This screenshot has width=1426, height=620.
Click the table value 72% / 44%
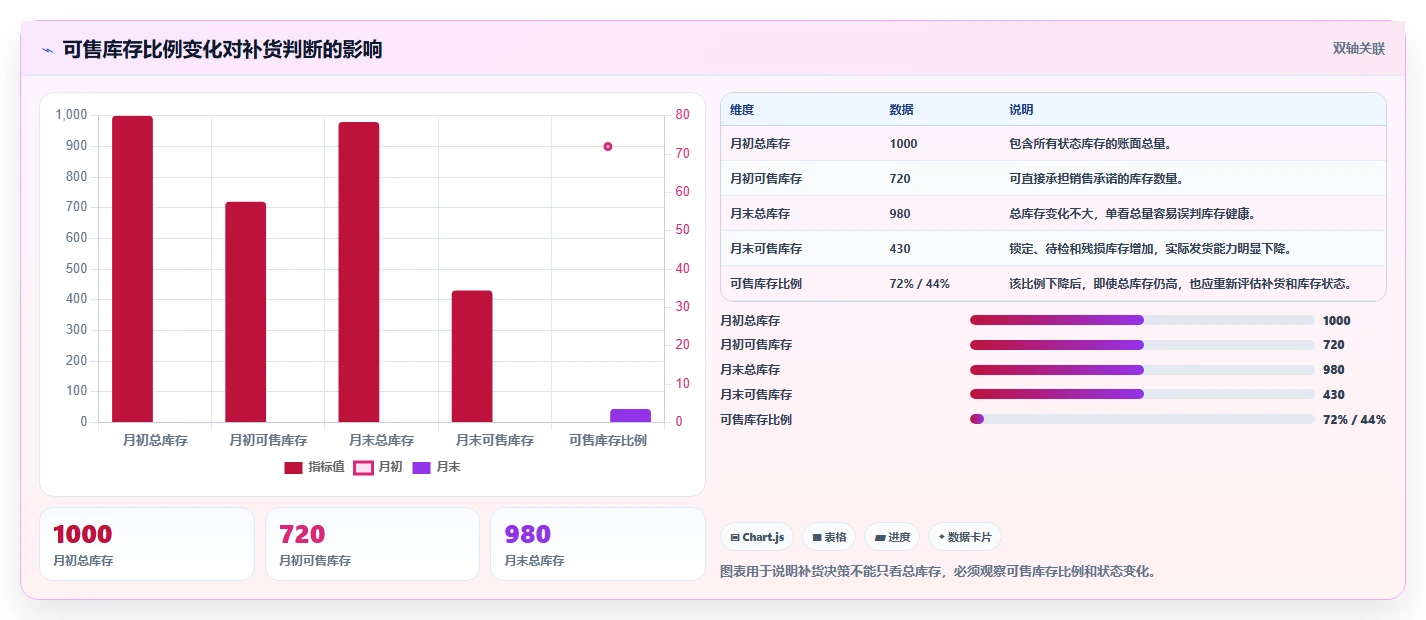(x=919, y=284)
